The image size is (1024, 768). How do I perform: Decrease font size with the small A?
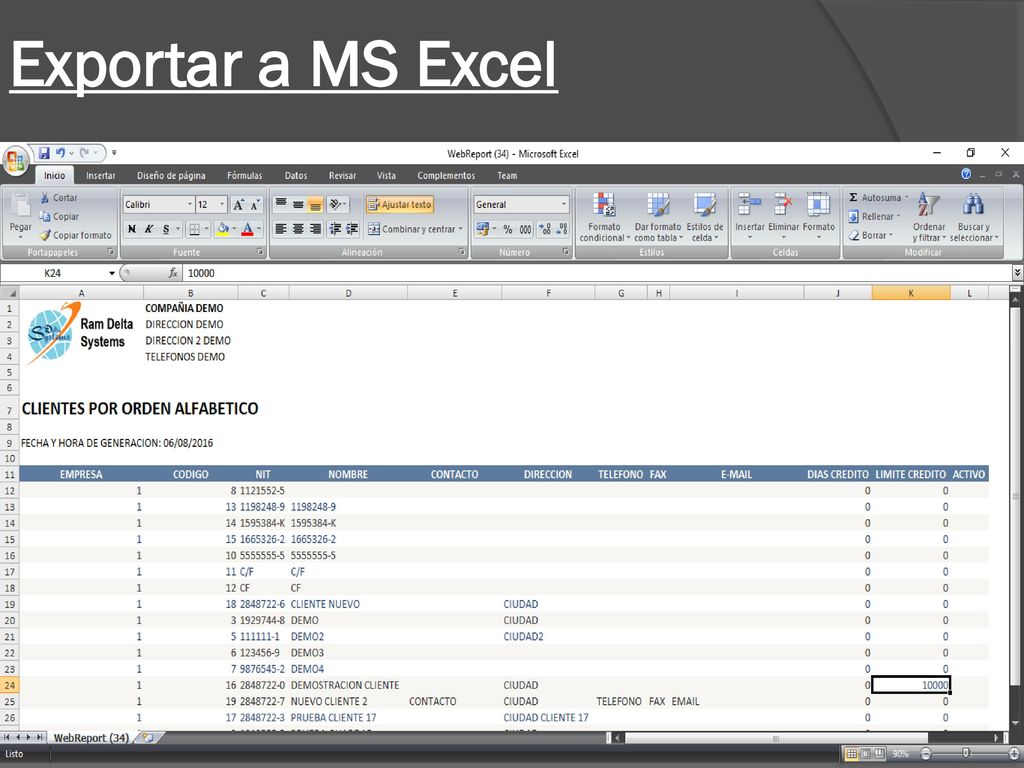pos(255,204)
